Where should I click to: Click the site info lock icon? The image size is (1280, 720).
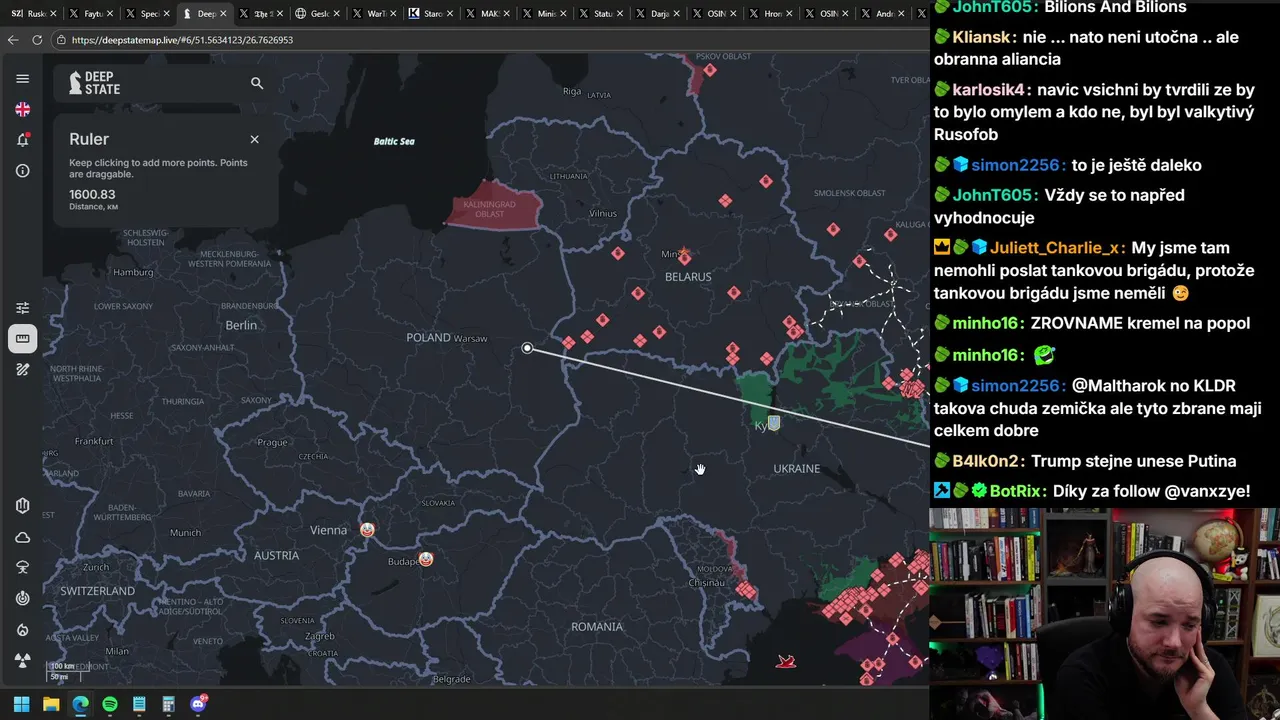[x=61, y=40]
